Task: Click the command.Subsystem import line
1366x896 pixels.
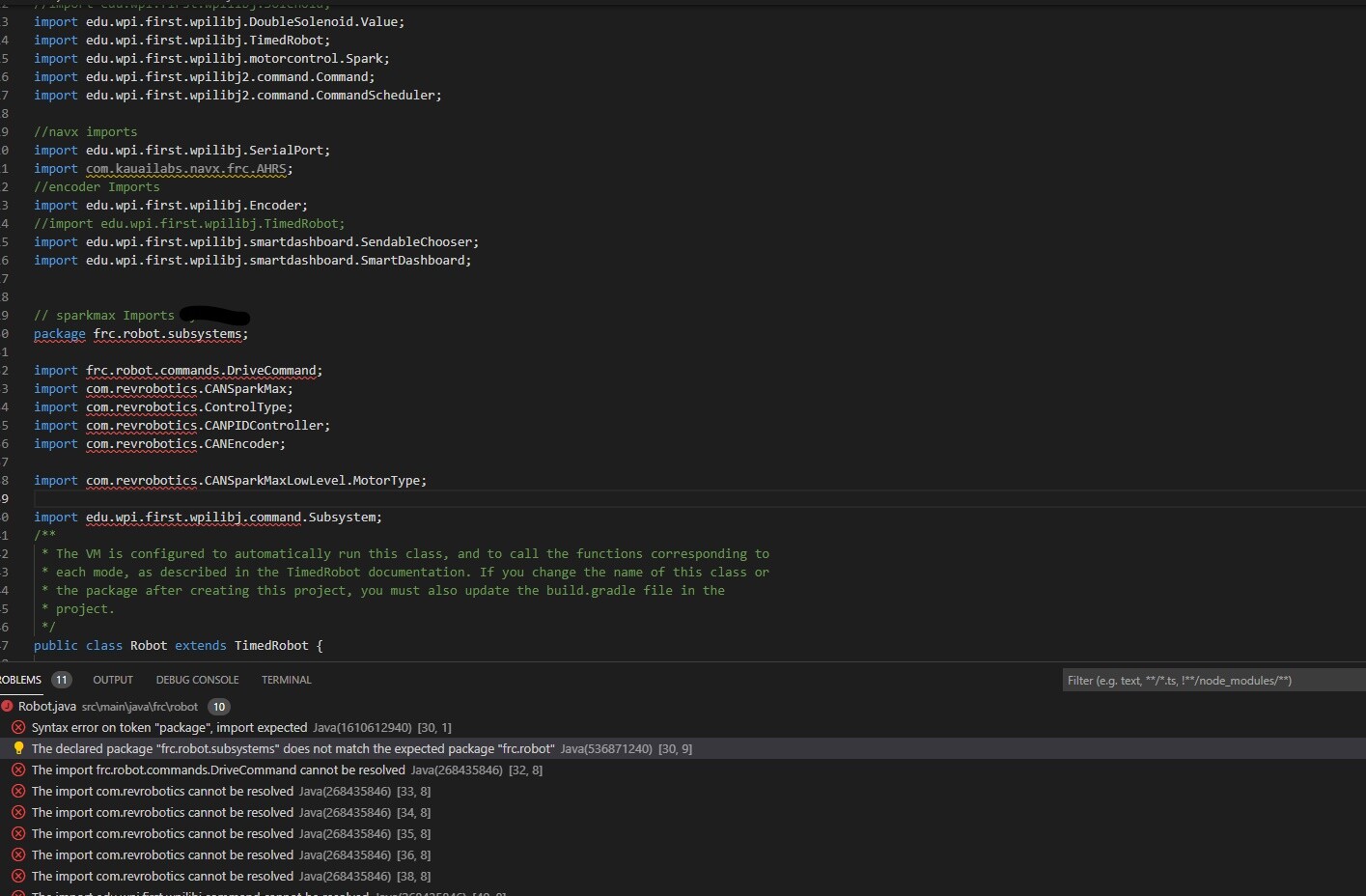Action: [208, 517]
